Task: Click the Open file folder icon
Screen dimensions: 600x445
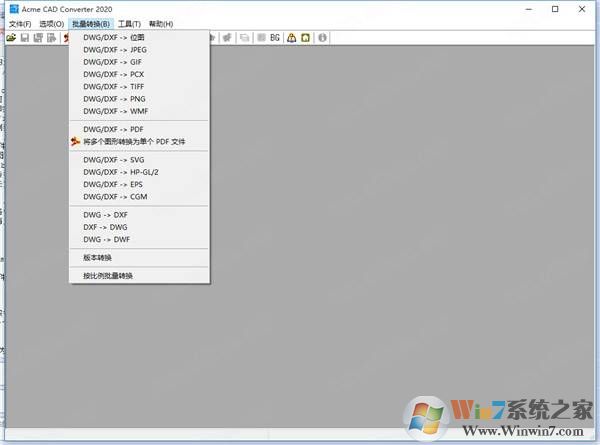Action: click(11, 37)
